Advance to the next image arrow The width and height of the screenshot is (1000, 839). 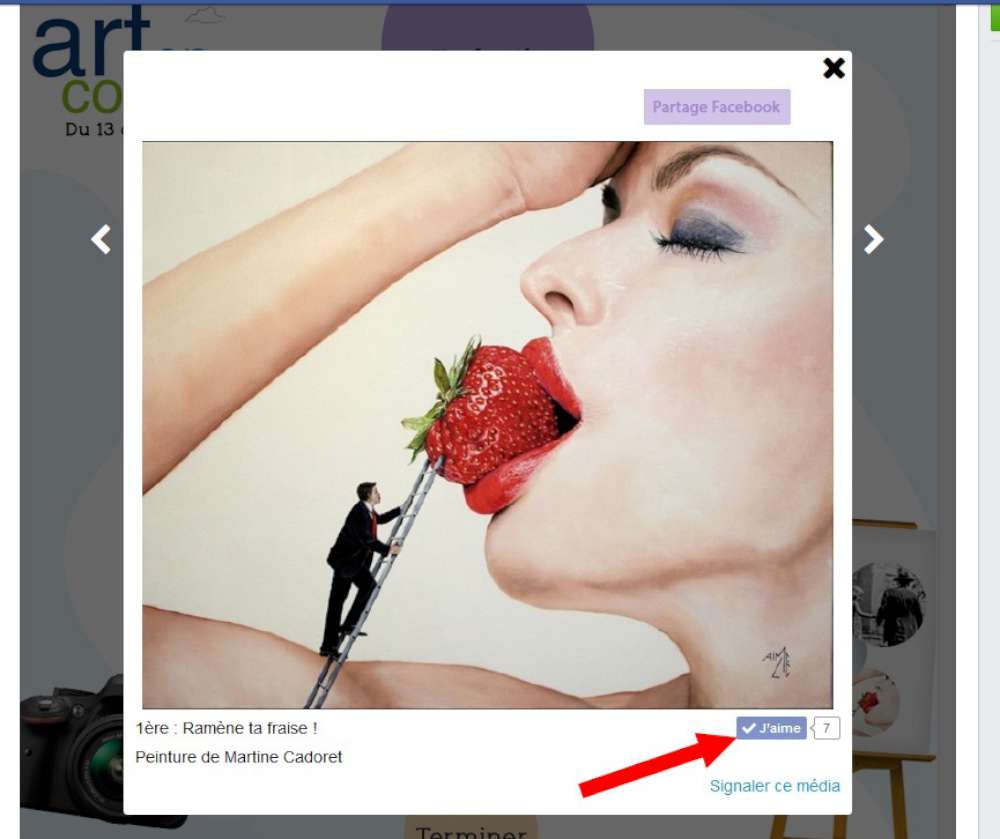[873, 240]
